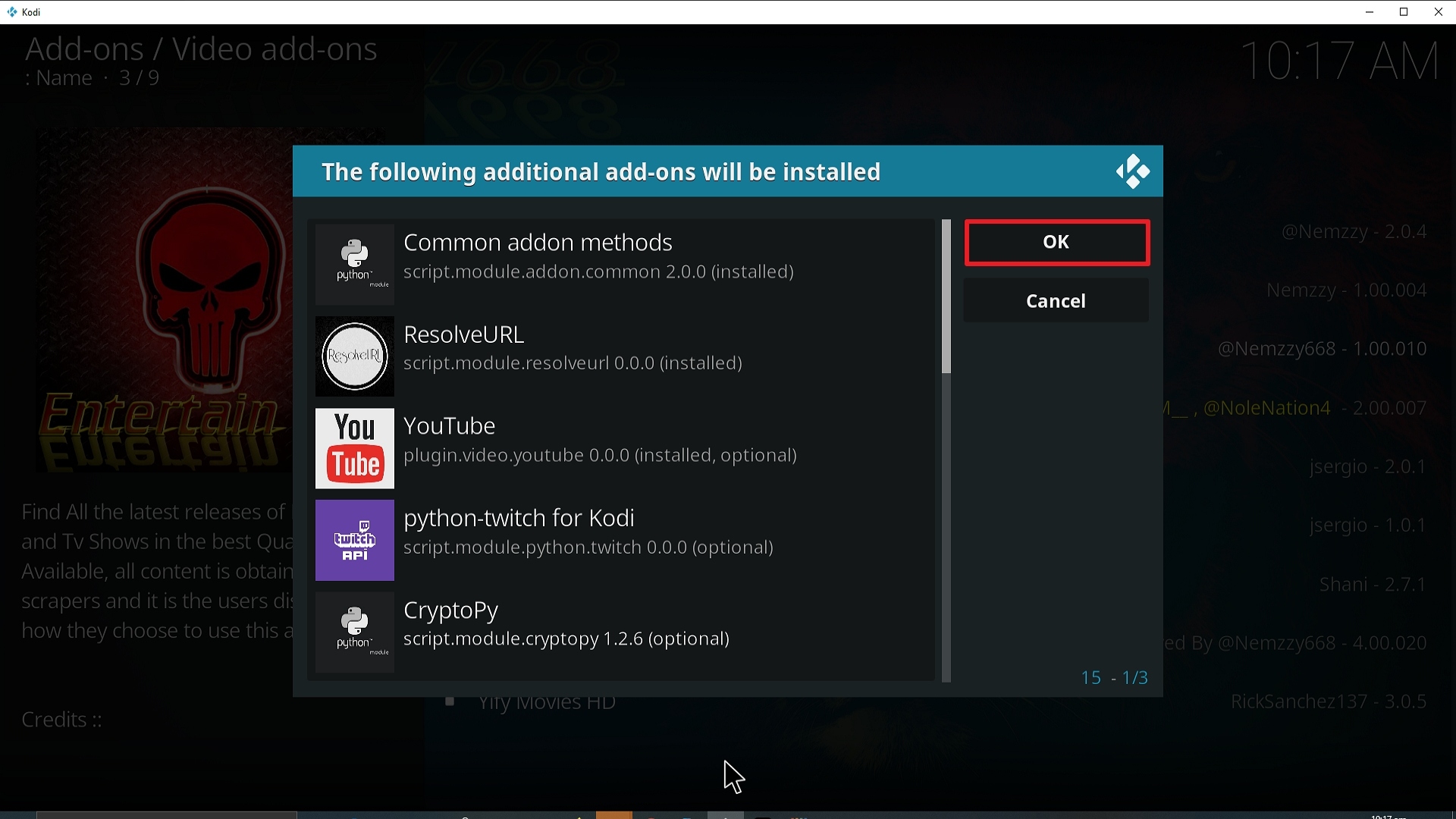1456x819 pixels.
Task: Select the 'ResolveURL' entry title
Action: (464, 334)
